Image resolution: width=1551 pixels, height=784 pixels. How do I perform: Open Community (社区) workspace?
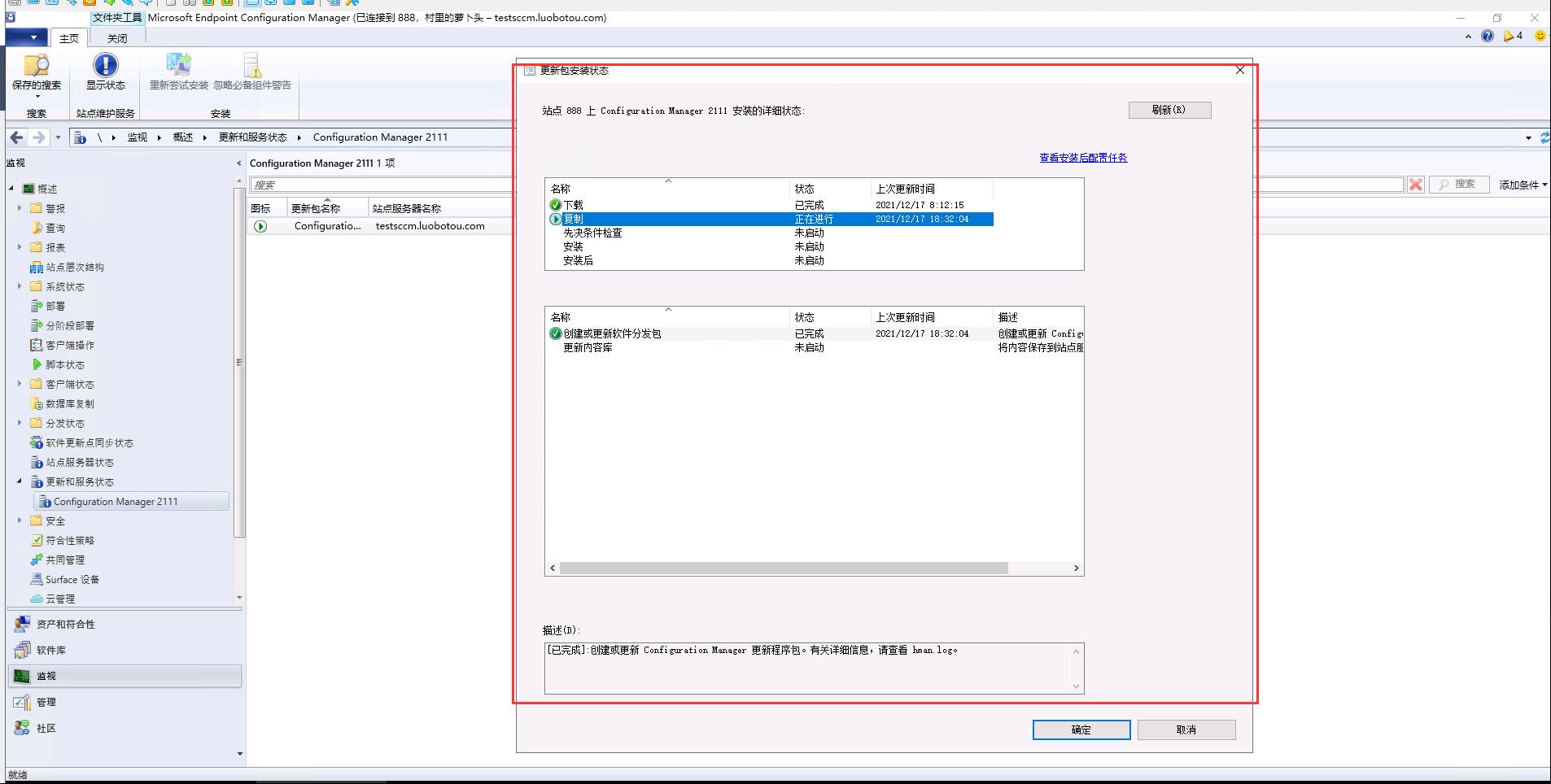pos(124,728)
